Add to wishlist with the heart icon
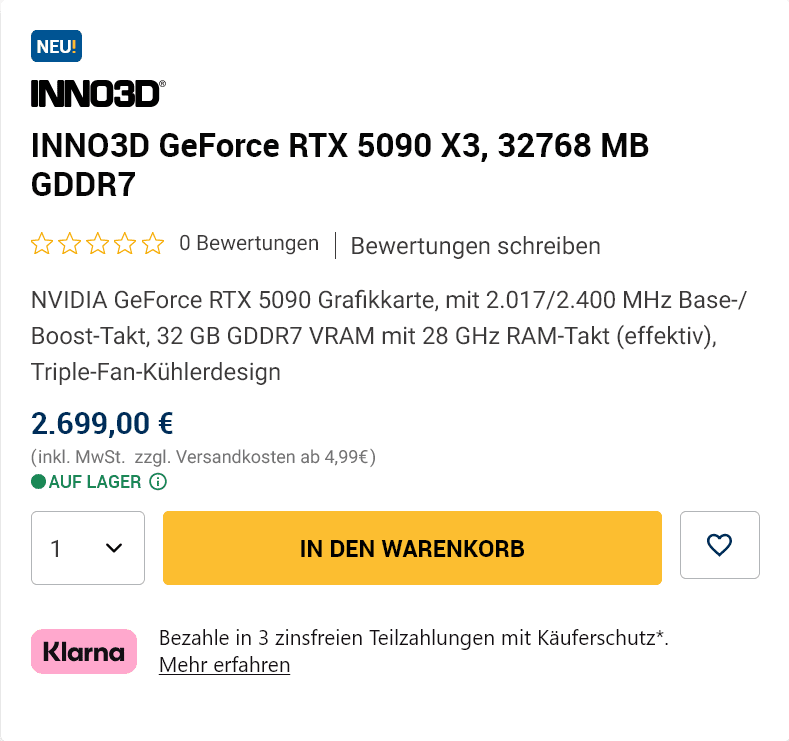Image resolution: width=789 pixels, height=741 pixels. point(719,545)
